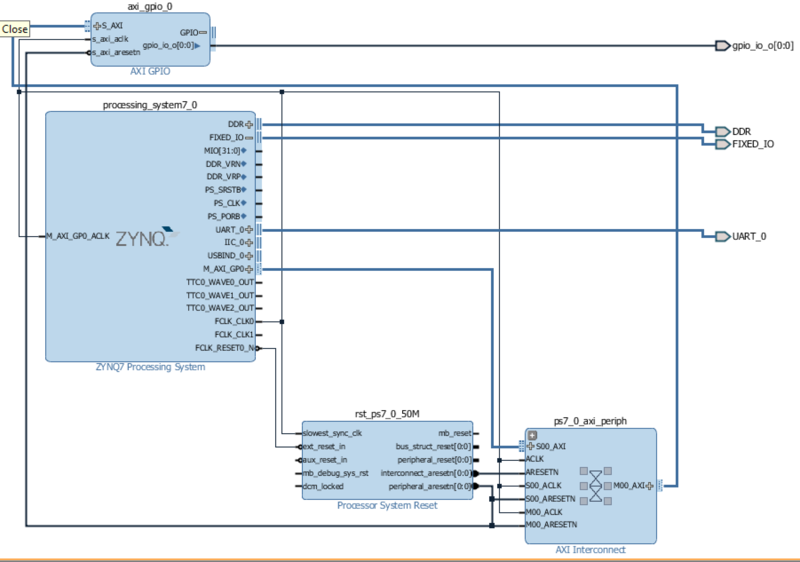The image size is (800, 562).
Task: Select the gpio_io_o[0:0] output pin on axi_gpio_0
Action: (x=171, y=45)
